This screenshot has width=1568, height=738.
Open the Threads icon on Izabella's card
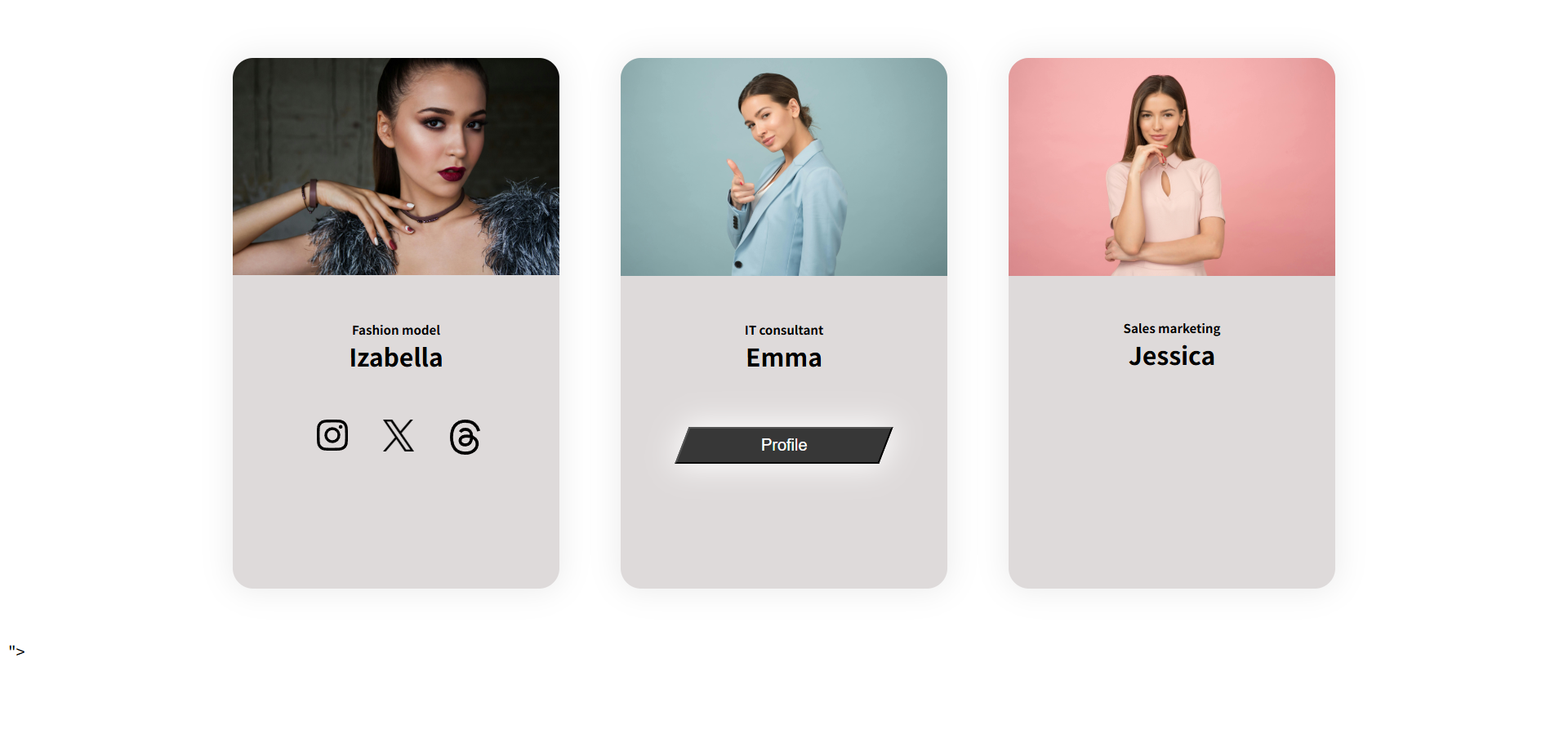[465, 437]
